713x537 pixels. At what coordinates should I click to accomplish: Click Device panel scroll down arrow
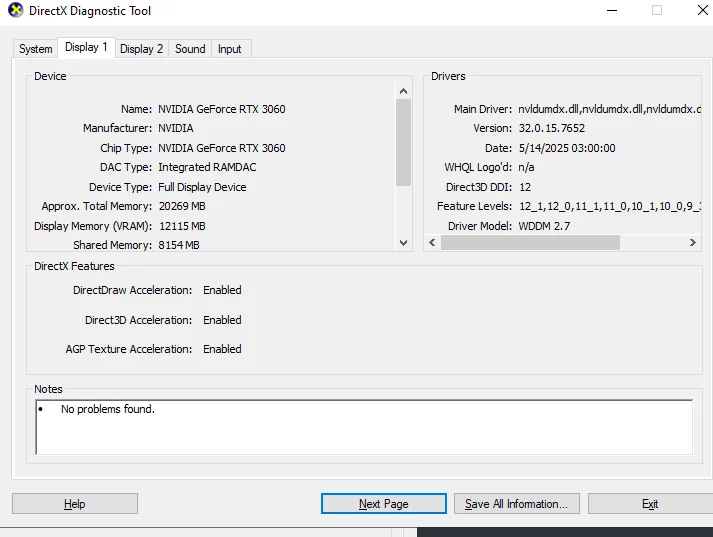click(403, 243)
